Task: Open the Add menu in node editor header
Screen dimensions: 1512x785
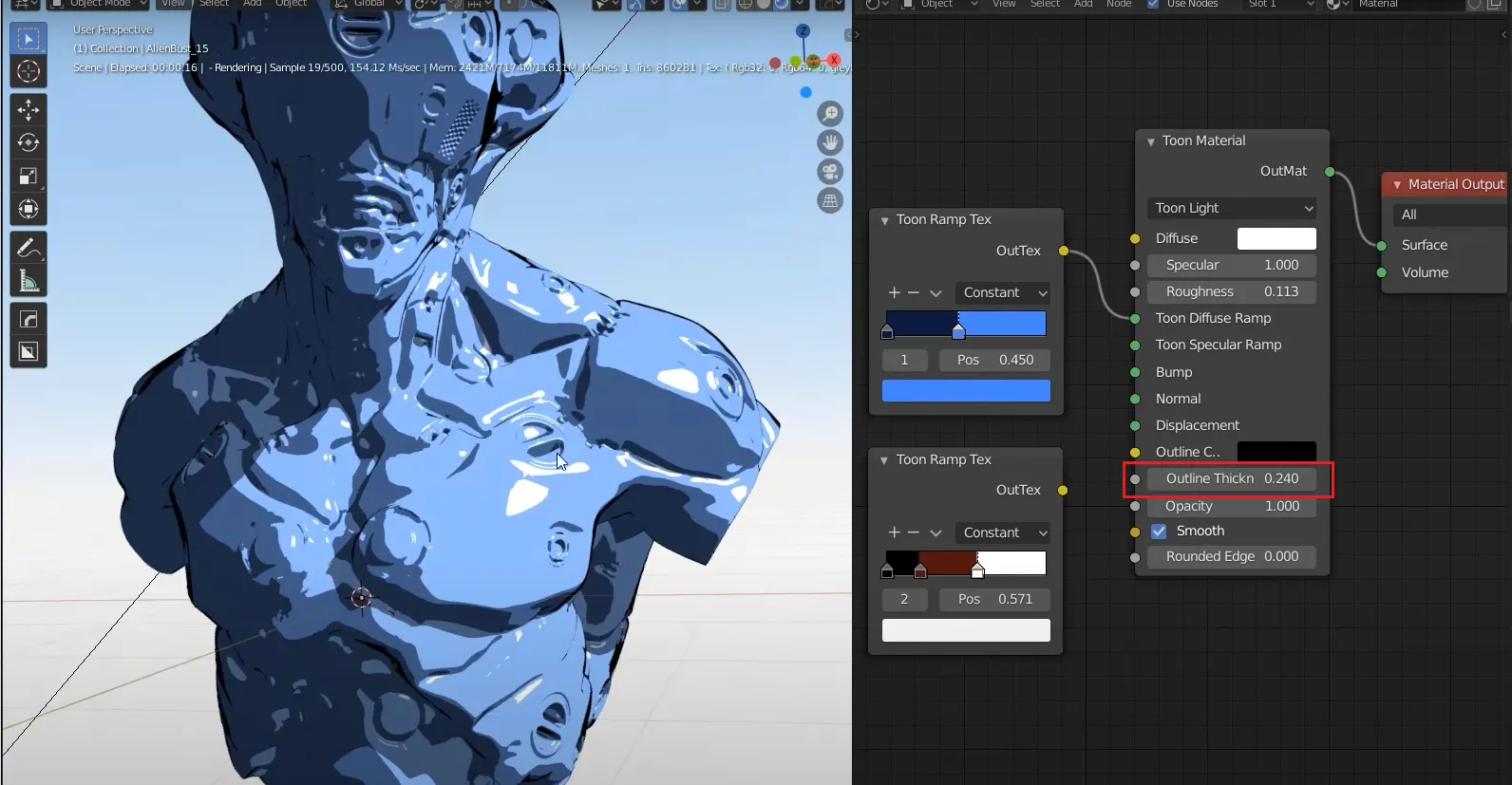Action: 1083,5
